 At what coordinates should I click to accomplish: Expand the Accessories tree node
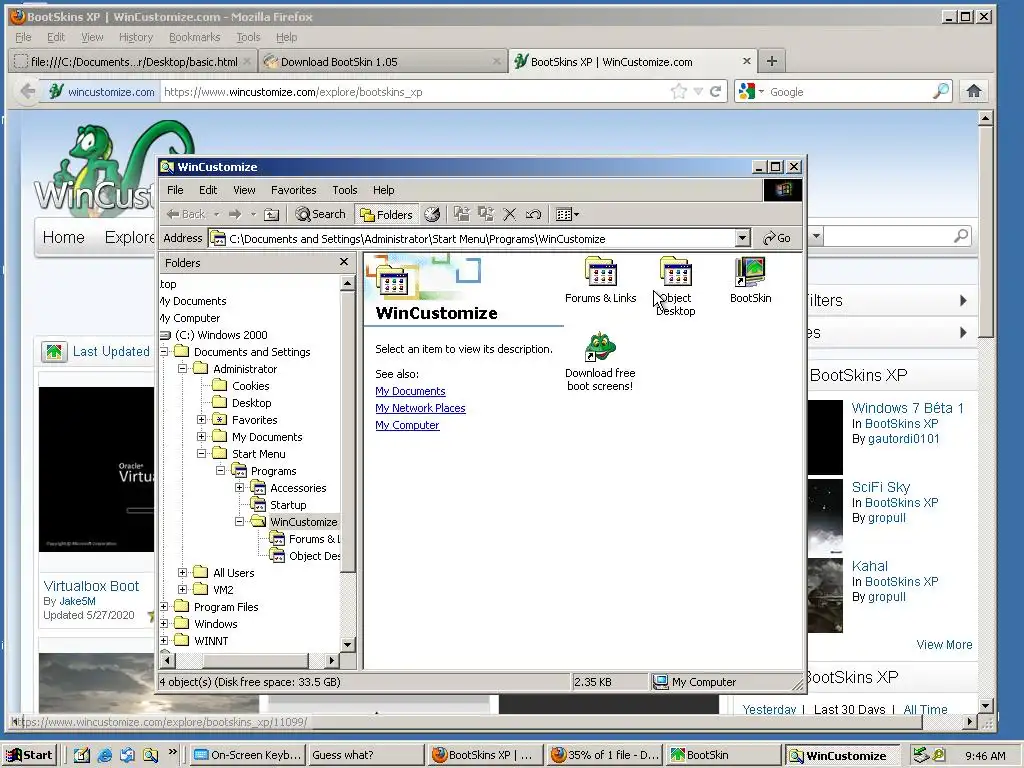pyautogui.click(x=240, y=488)
